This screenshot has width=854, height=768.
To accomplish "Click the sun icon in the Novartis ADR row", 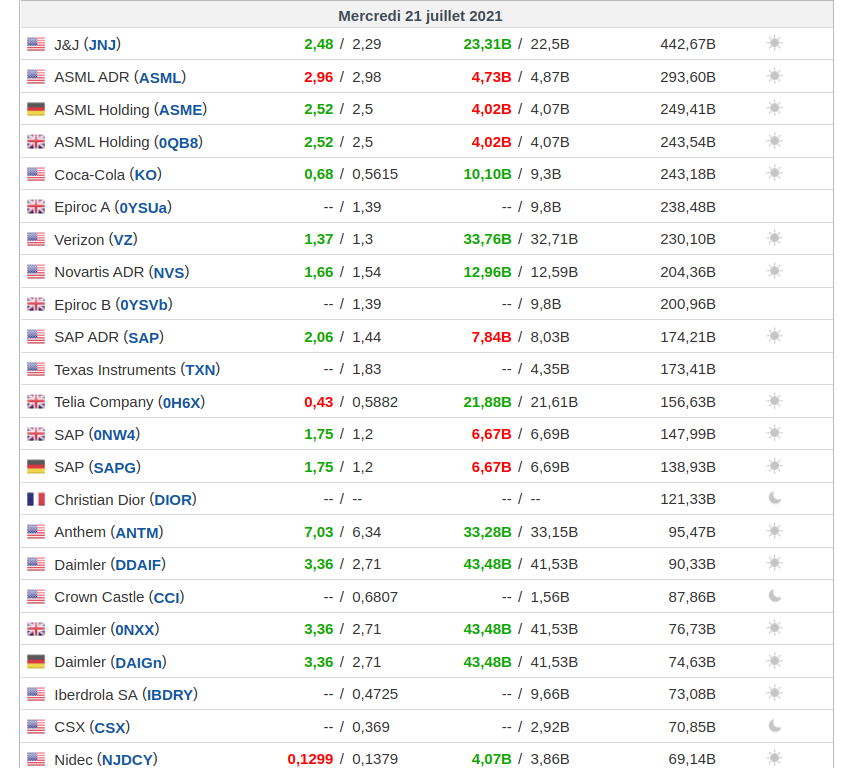I will (774, 271).
